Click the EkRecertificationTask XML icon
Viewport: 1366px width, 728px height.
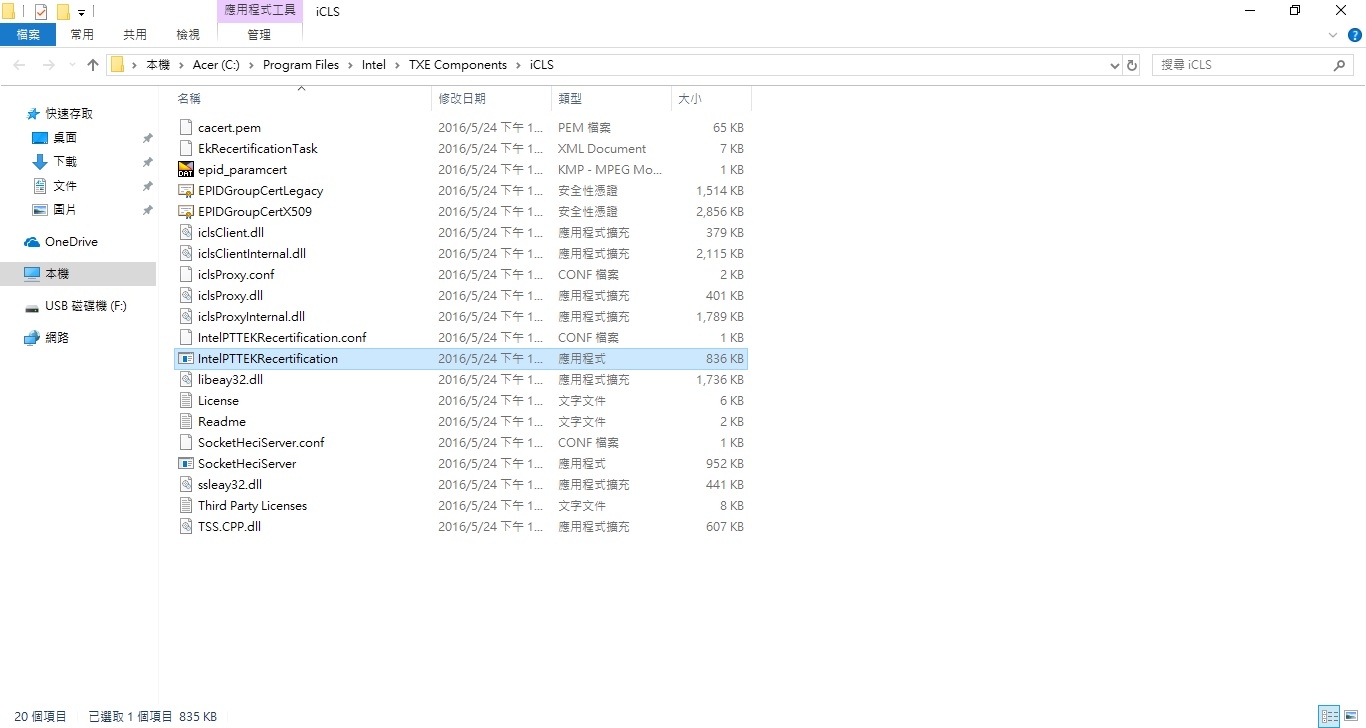pyautogui.click(x=185, y=148)
